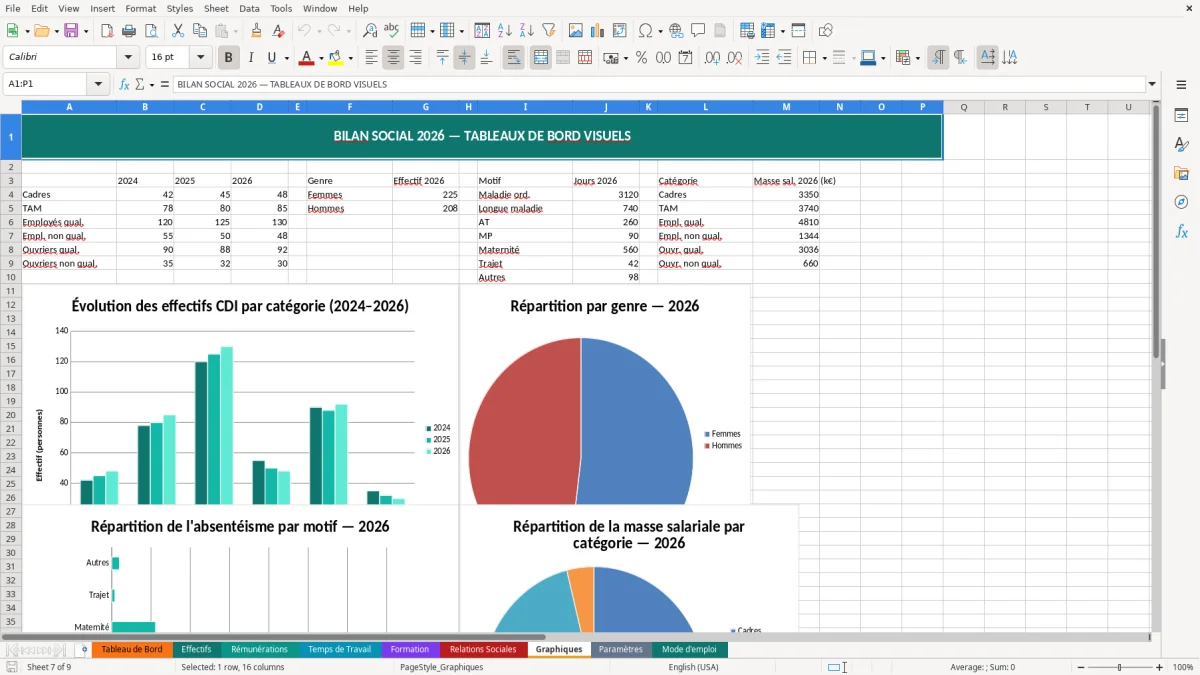This screenshot has width=1200, height=675.
Task: Expand Background Color dropdown arrow
Action: (350, 58)
